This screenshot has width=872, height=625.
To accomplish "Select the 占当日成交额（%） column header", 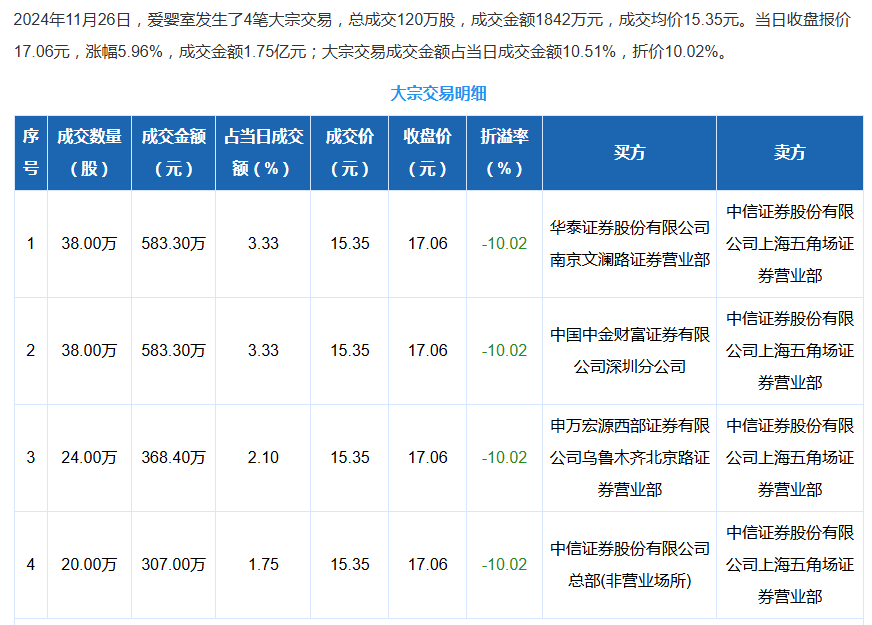I will click(x=263, y=153).
